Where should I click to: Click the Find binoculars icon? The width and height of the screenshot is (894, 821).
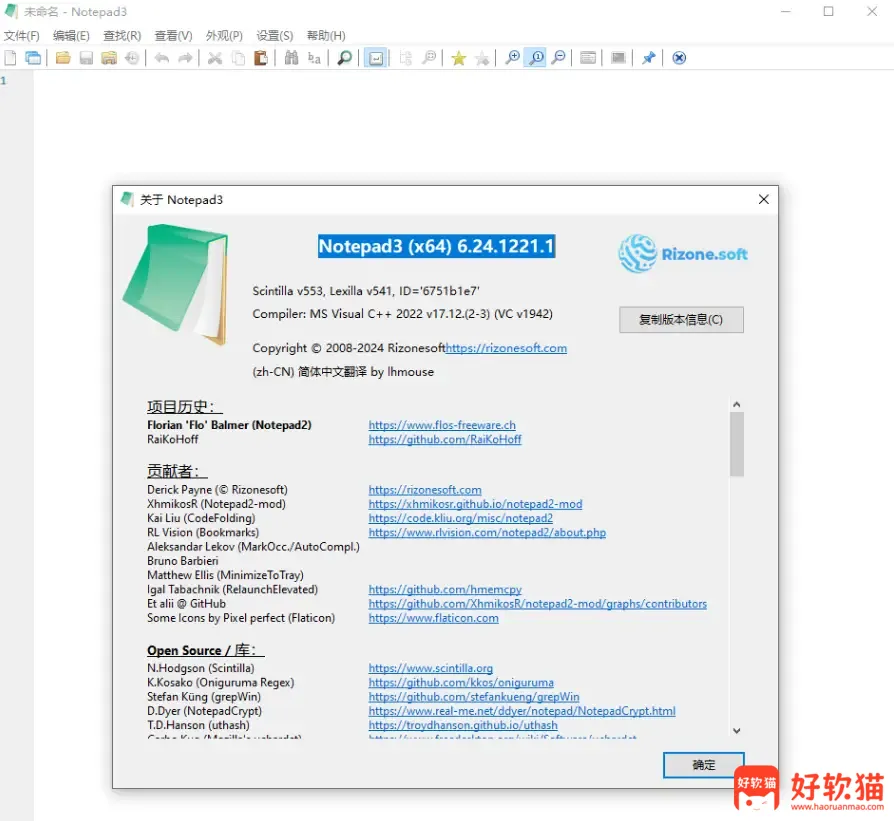(x=291, y=58)
